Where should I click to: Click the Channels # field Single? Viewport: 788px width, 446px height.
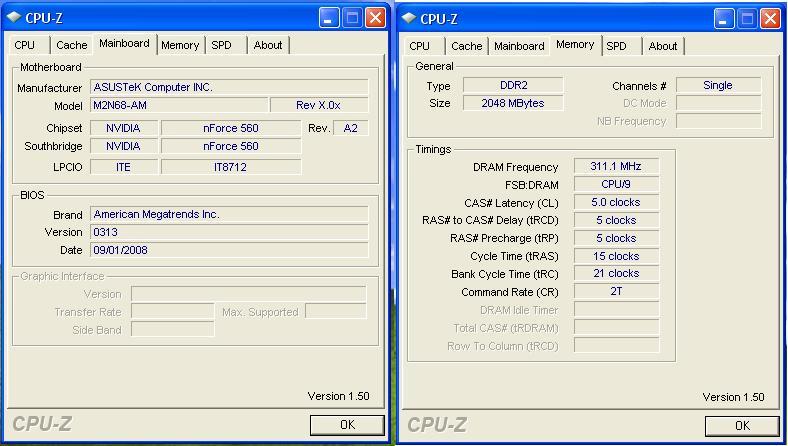coord(718,85)
